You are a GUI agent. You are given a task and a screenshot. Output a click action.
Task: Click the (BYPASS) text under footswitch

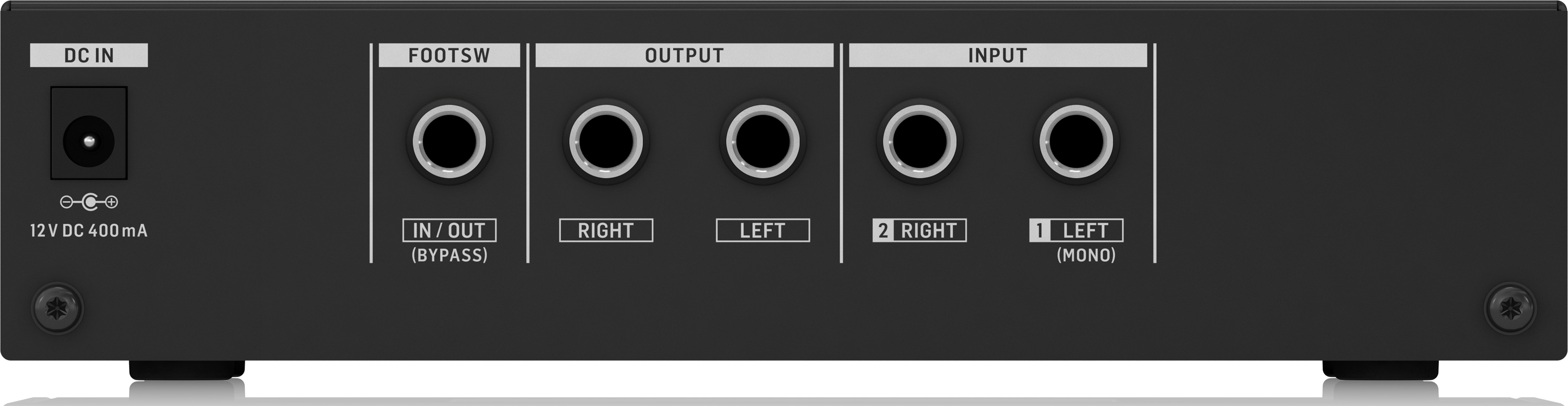[449, 255]
